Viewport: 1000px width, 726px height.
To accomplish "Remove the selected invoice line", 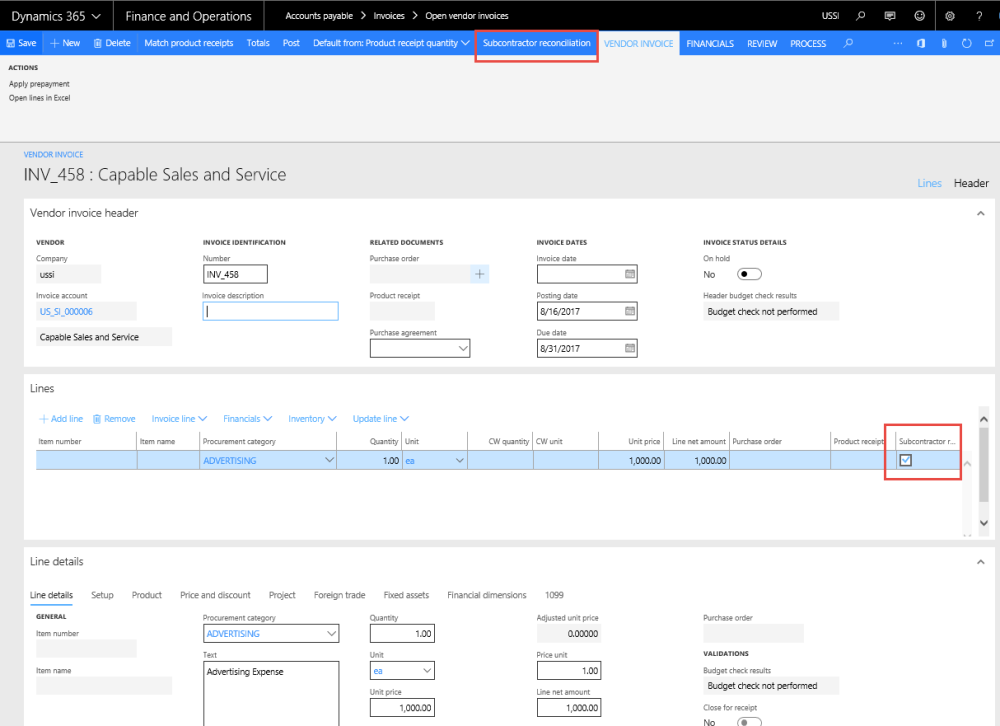I will 114,419.
